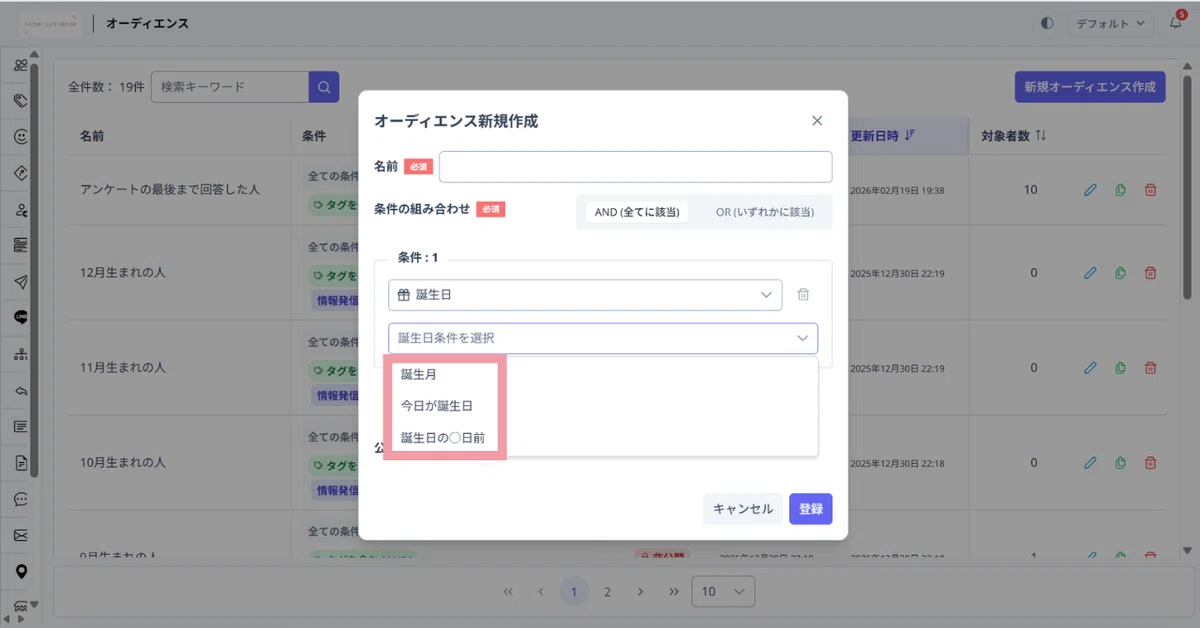
Task: Jump to first page arrow
Action: pyautogui.click(x=508, y=591)
